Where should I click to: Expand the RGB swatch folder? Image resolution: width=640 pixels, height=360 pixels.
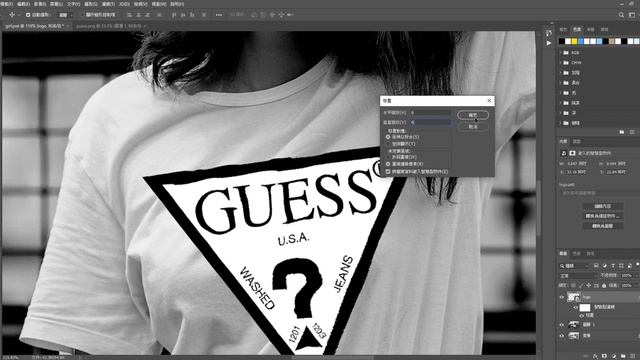click(560, 53)
